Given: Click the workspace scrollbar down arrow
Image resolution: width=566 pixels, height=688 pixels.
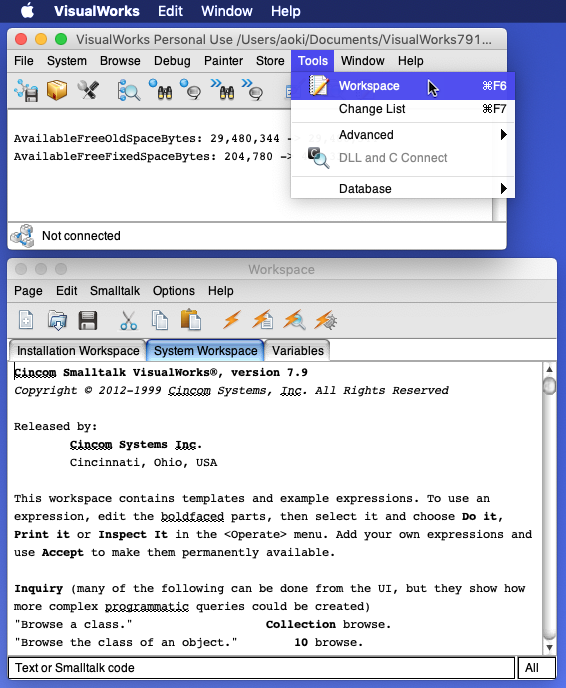Looking at the screenshot, I should point(549,648).
